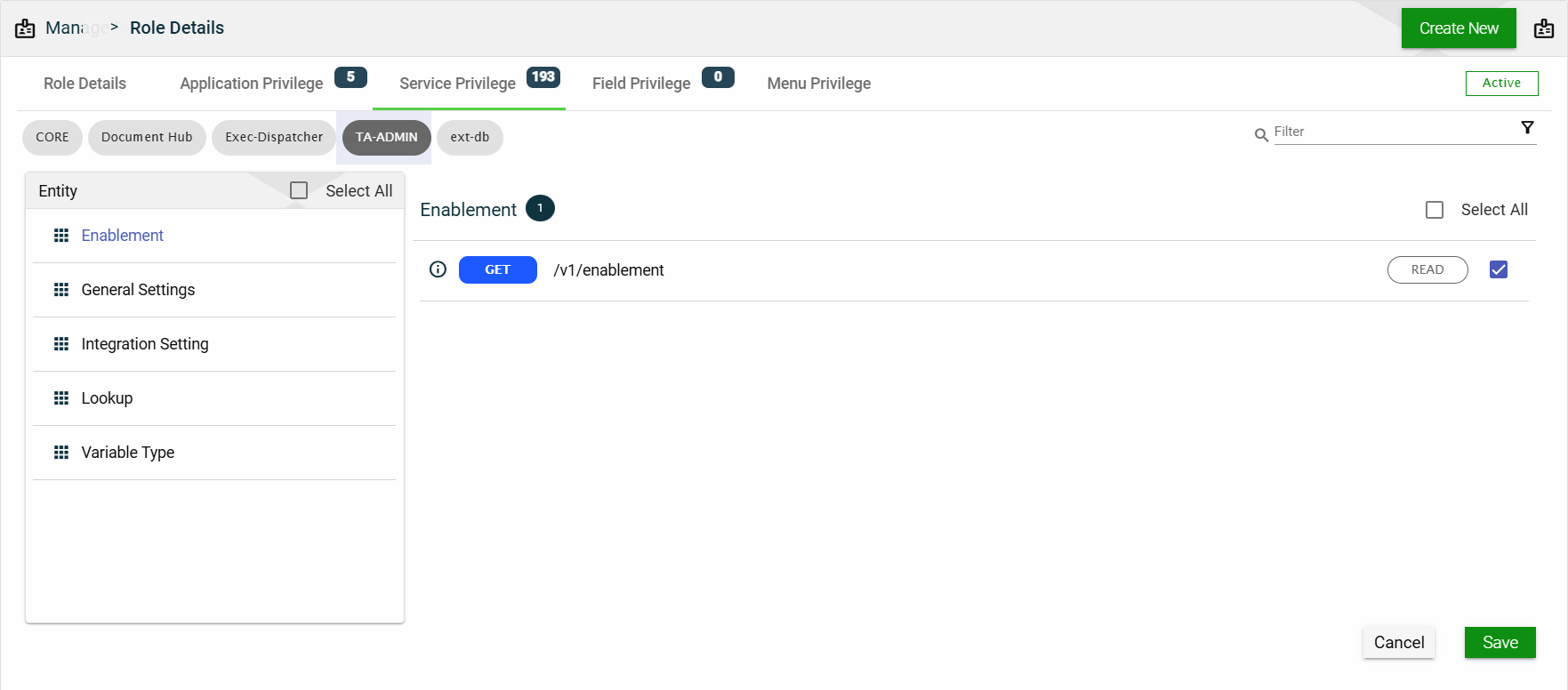Switch to the Application Privilege tab
Screen dimensions: 1568x690
252,84
